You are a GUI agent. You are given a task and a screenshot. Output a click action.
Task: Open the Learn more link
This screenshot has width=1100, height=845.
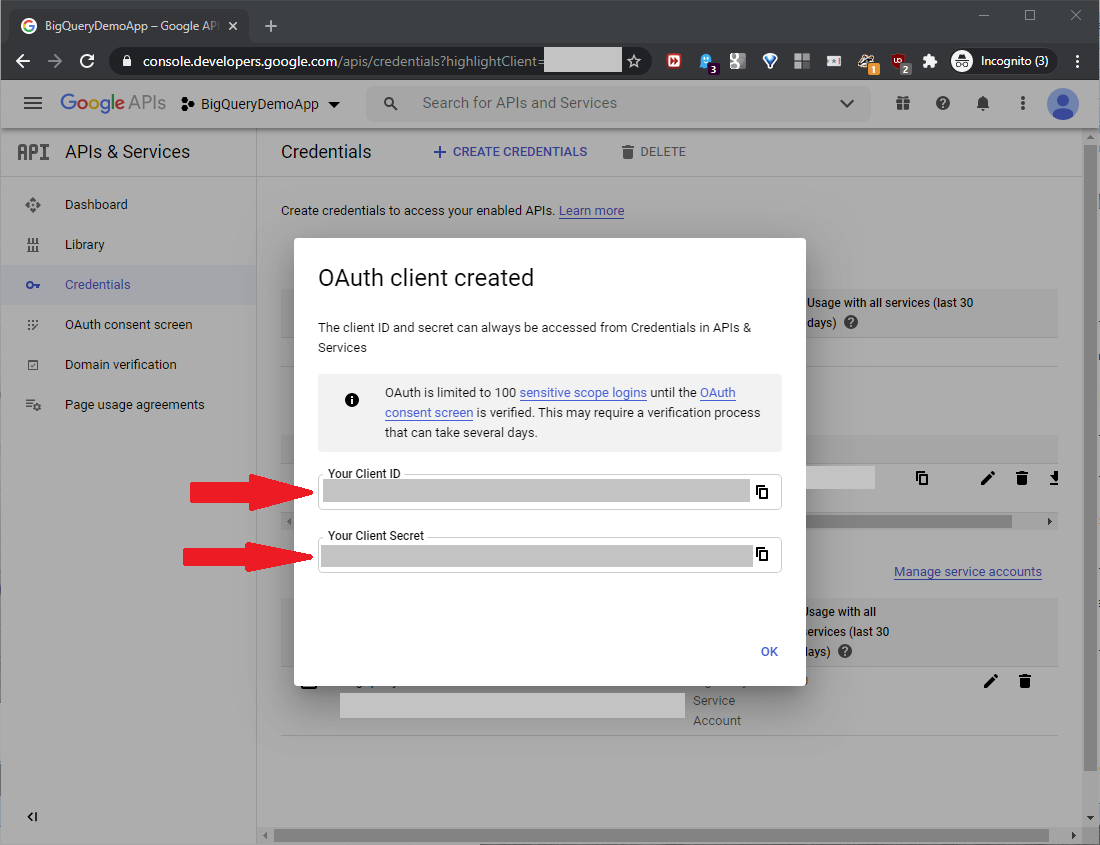coord(591,211)
